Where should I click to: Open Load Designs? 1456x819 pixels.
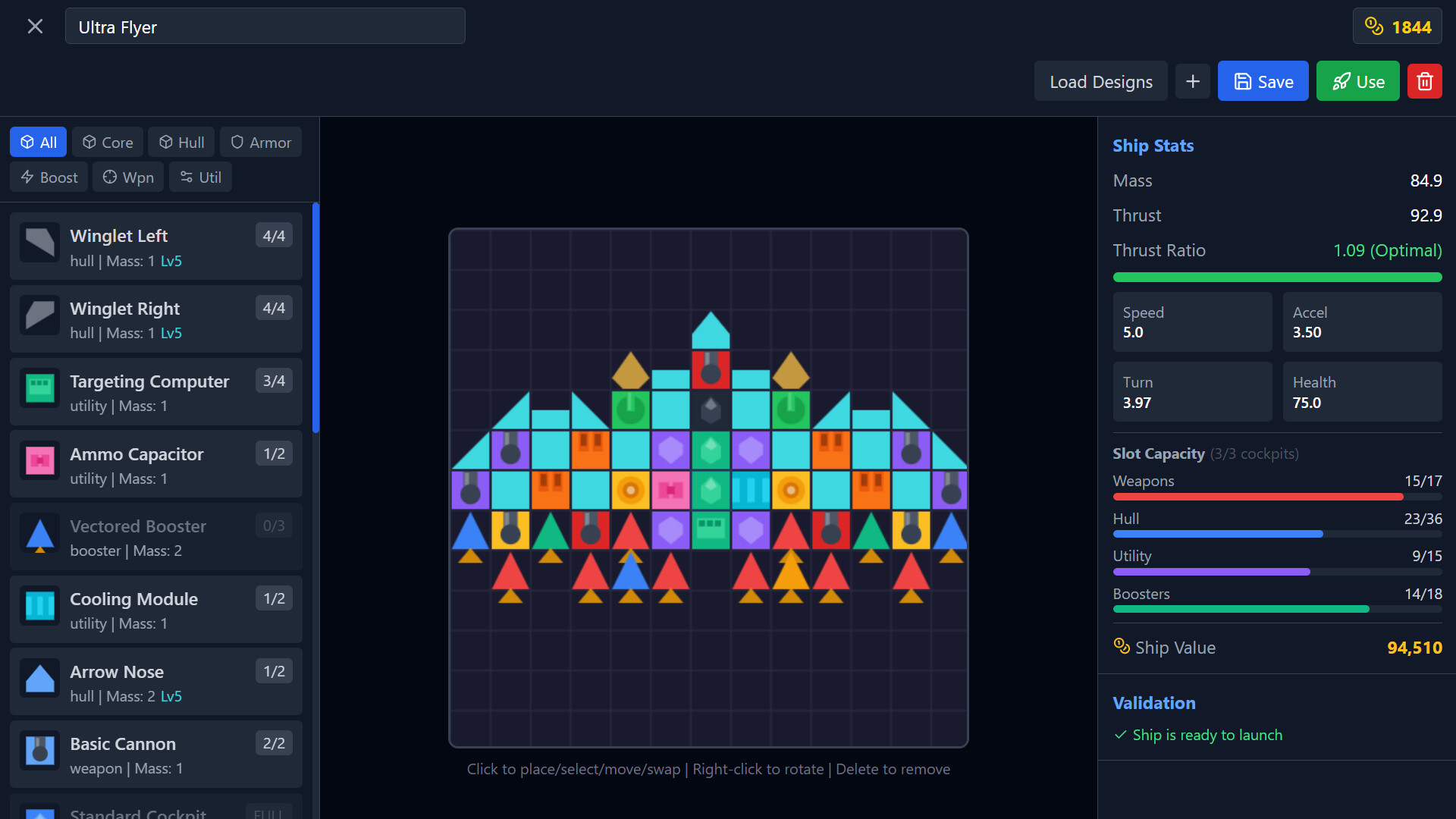click(x=1101, y=81)
